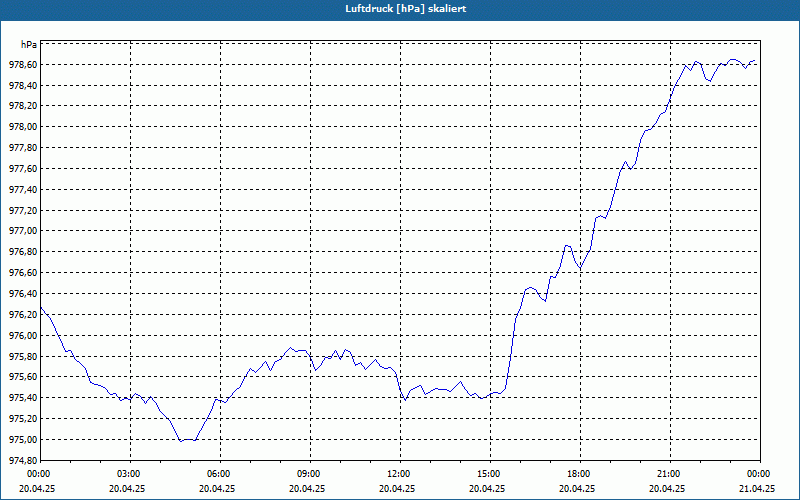Click the 978,60 y-axis label
Image resolution: width=800 pixels, height=500 pixels.
[23, 65]
